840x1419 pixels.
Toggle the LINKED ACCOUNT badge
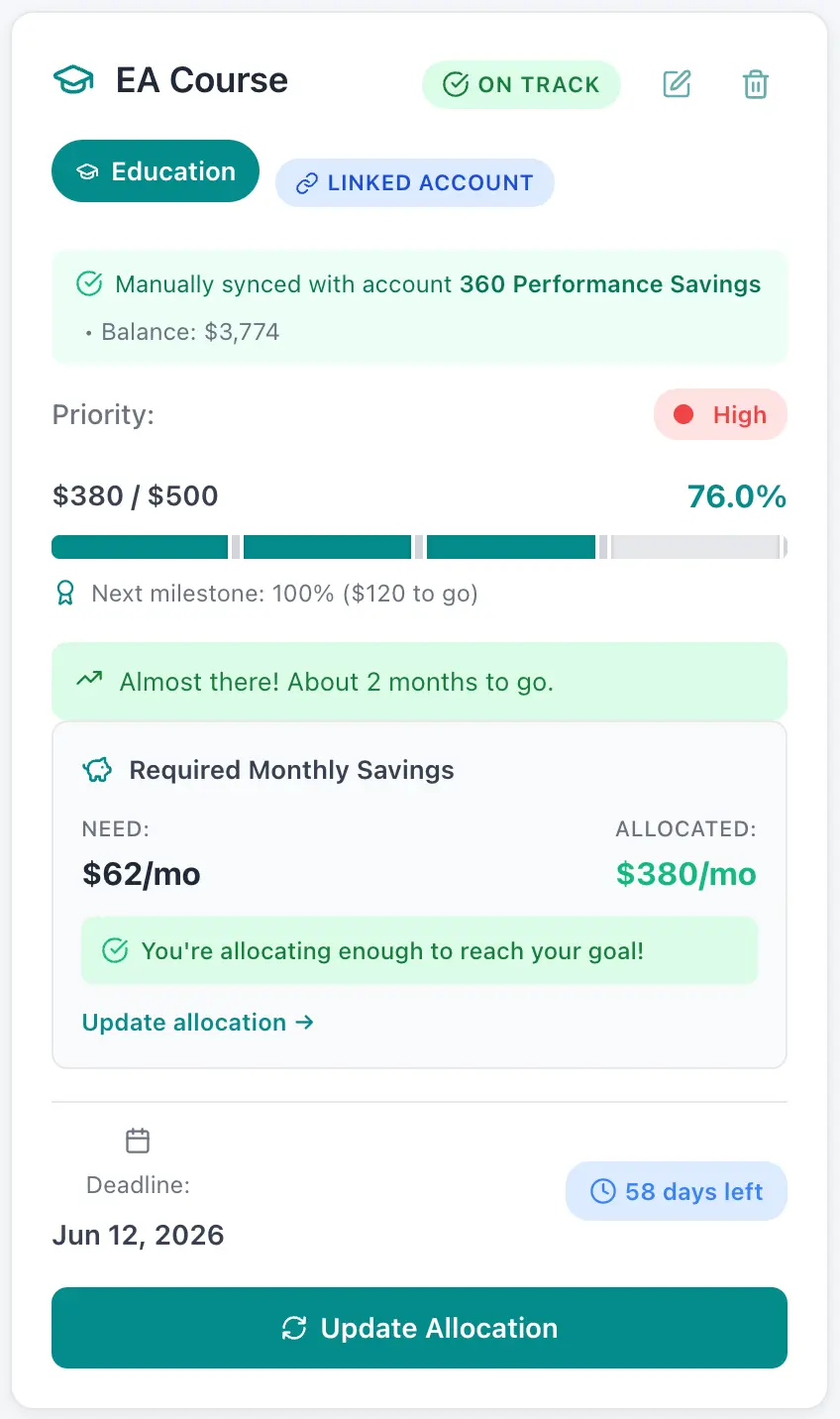tap(414, 182)
